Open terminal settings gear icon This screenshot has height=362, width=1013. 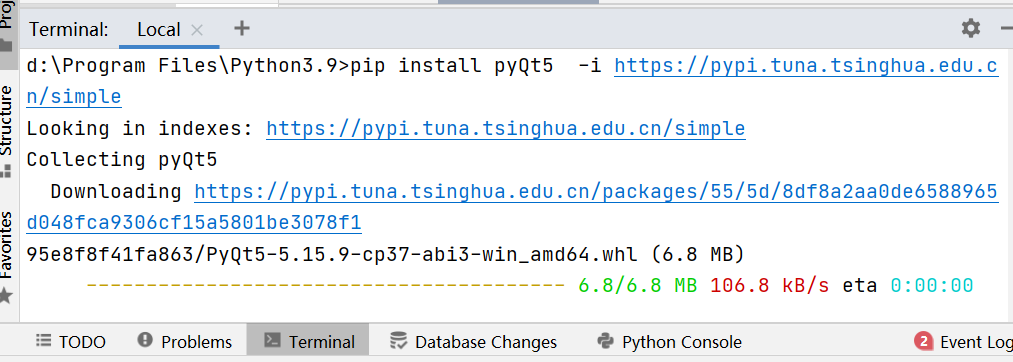coord(970,28)
